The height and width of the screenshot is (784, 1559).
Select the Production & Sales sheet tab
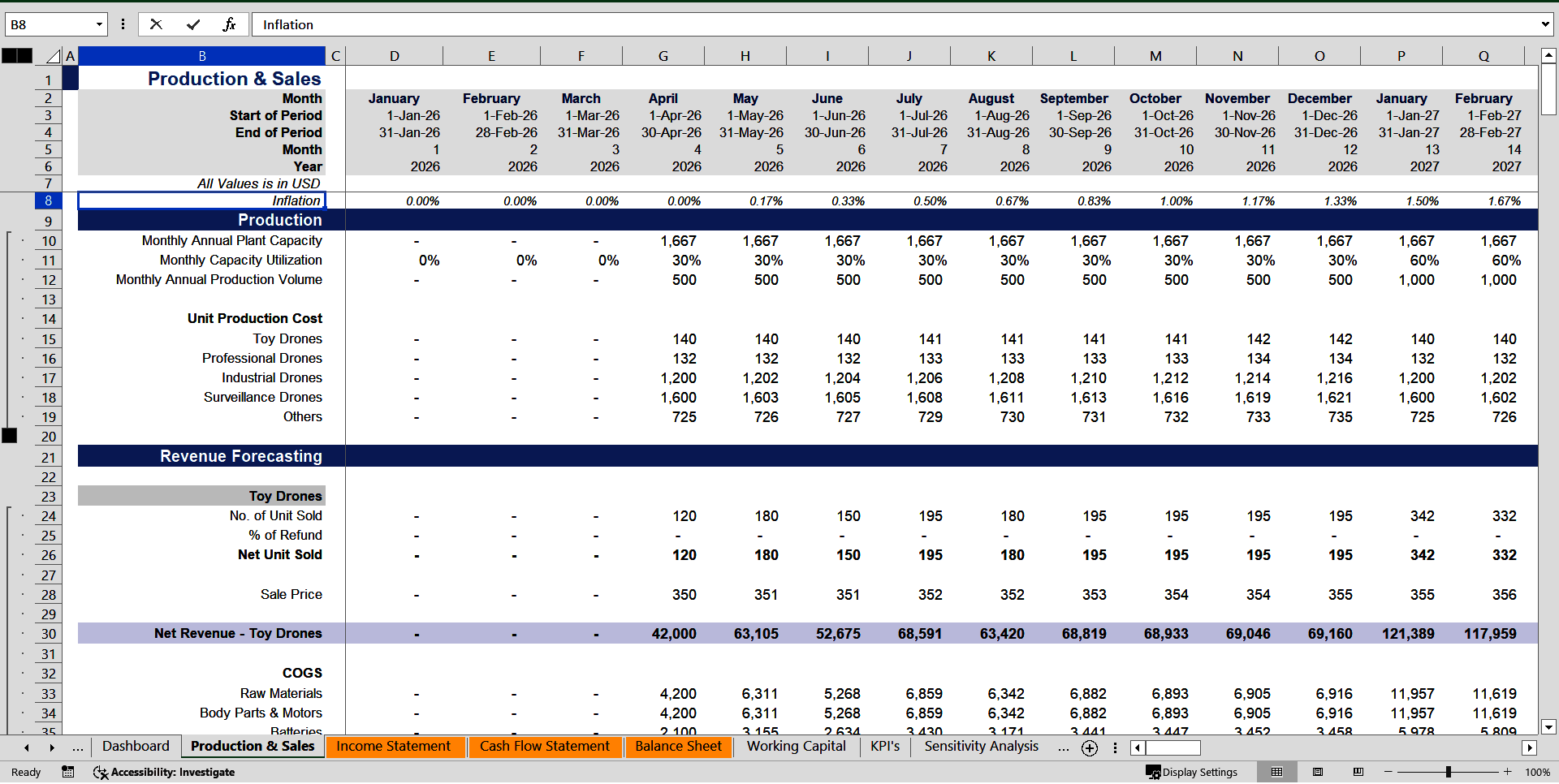pos(253,747)
